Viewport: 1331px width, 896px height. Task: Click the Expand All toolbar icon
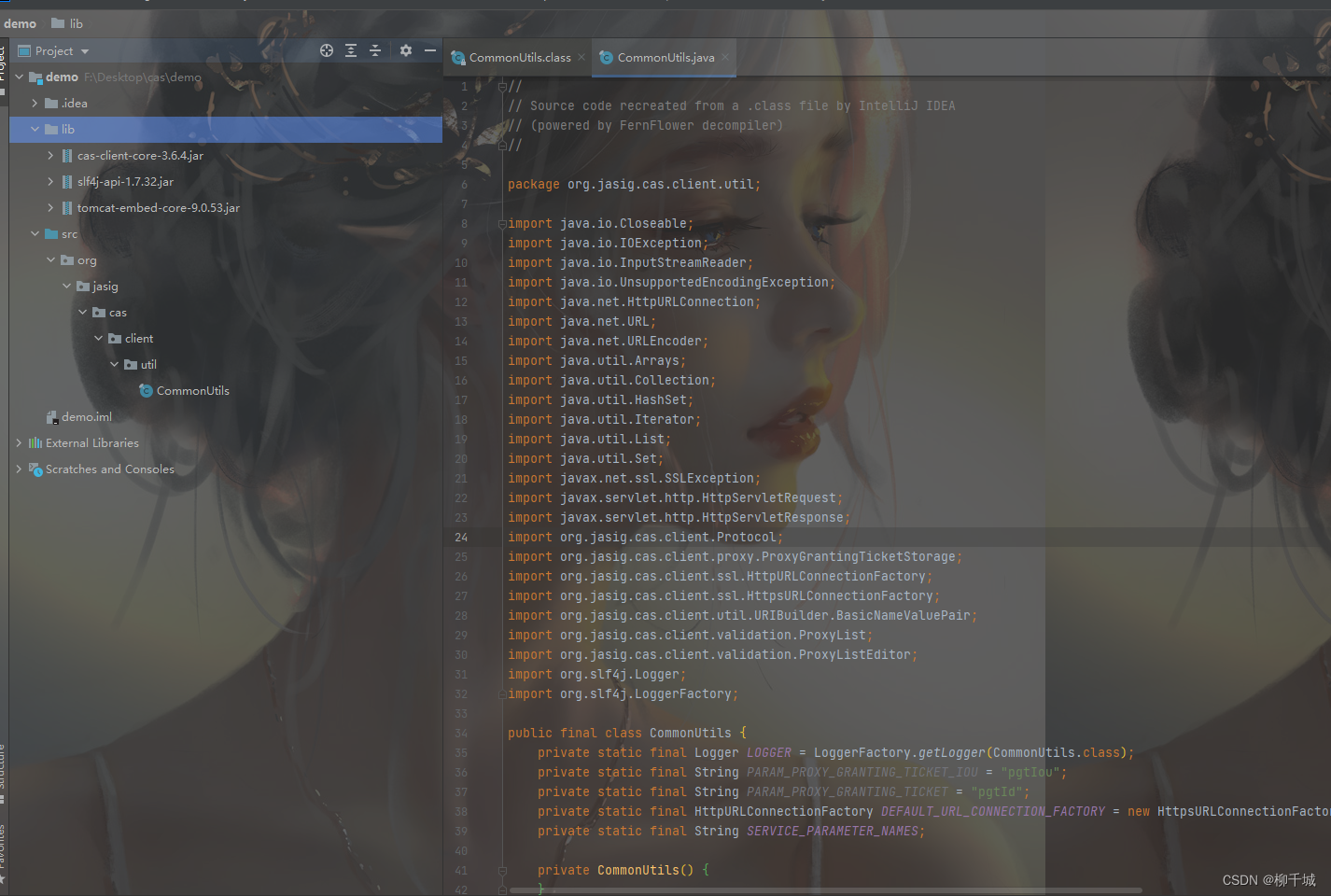click(351, 50)
